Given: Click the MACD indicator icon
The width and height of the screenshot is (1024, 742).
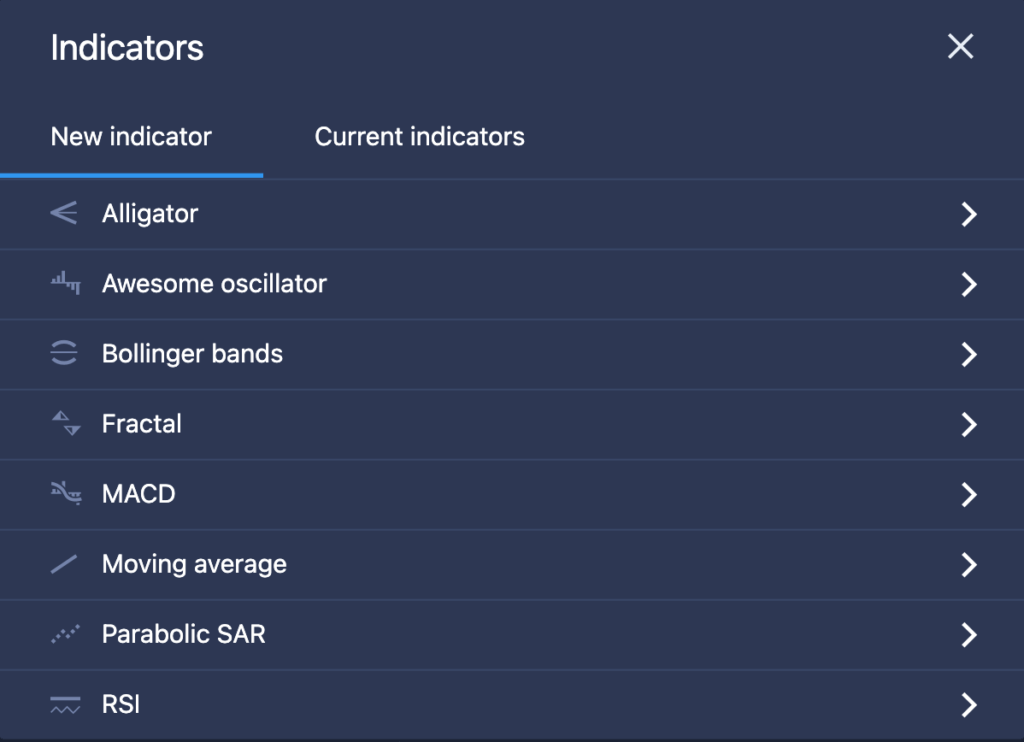Looking at the screenshot, I should (66, 493).
